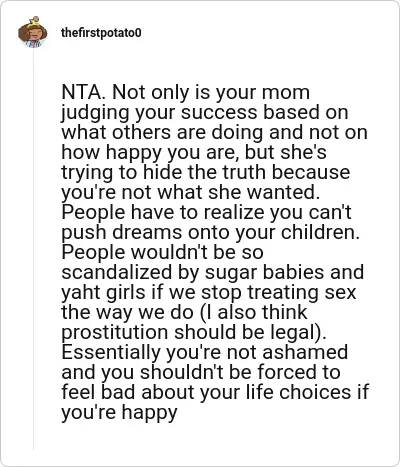Click the line "trying to hide the truth because"

[x=206, y=172]
